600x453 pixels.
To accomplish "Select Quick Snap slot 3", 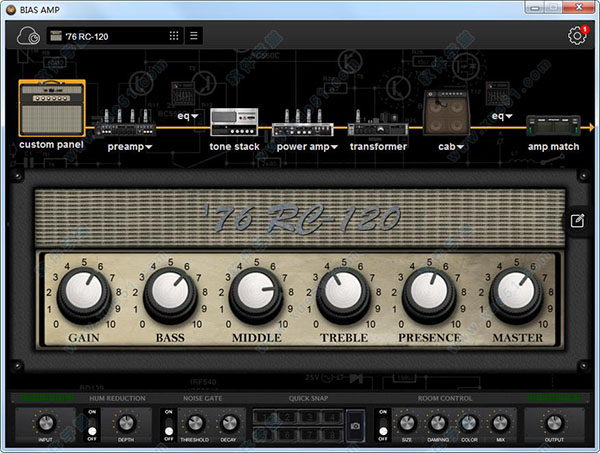I will tap(310, 417).
